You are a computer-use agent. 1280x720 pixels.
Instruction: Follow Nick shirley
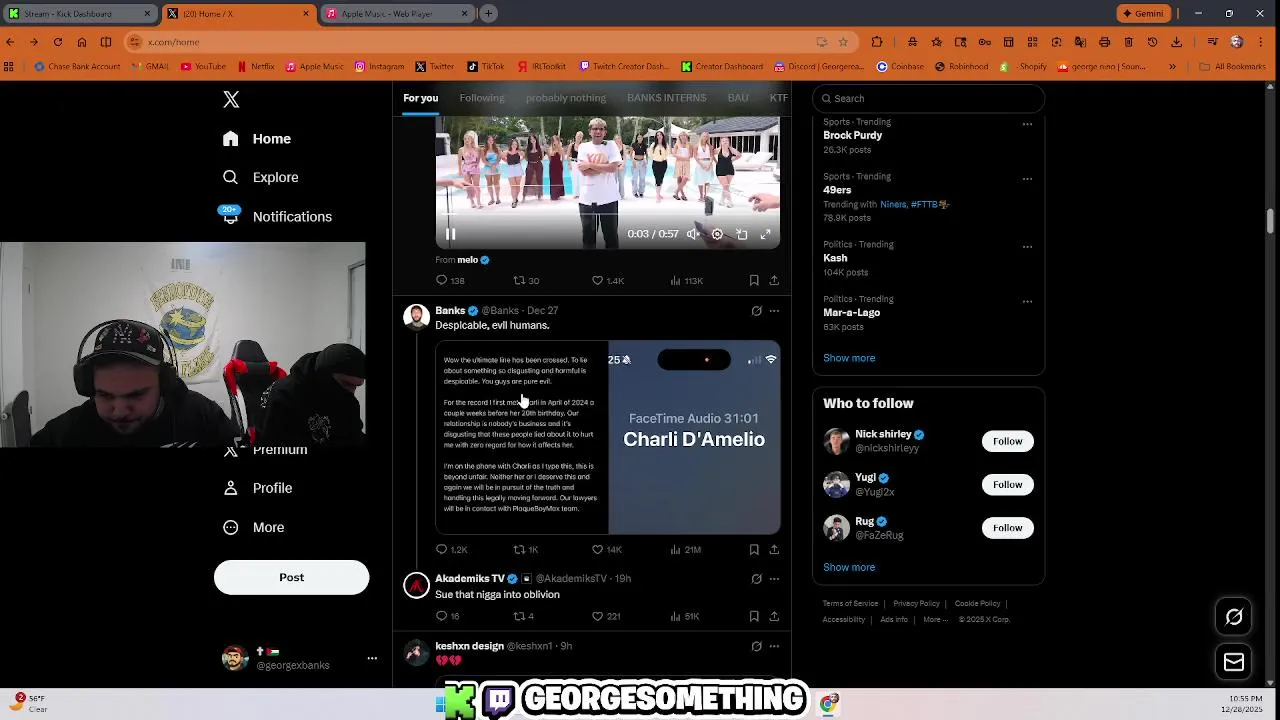1007,441
